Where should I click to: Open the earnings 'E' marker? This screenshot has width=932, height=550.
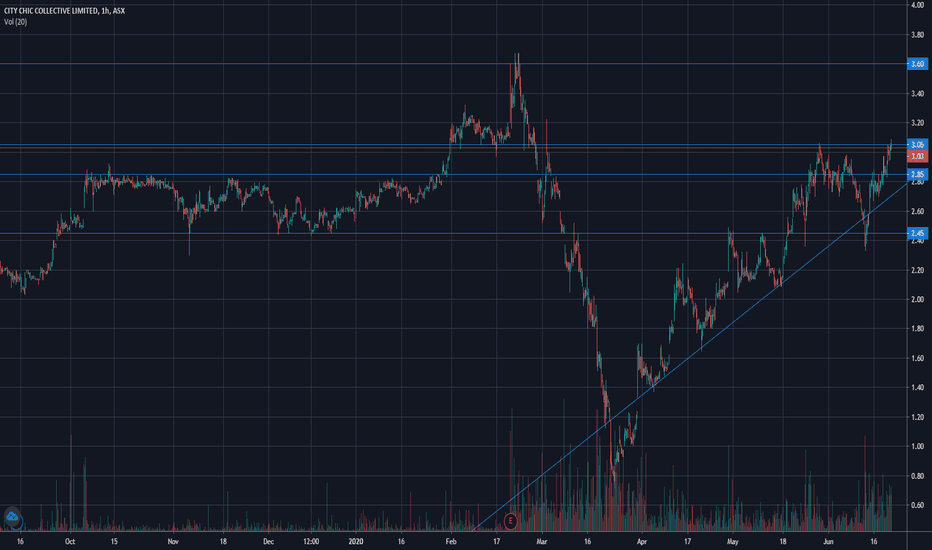[510, 521]
